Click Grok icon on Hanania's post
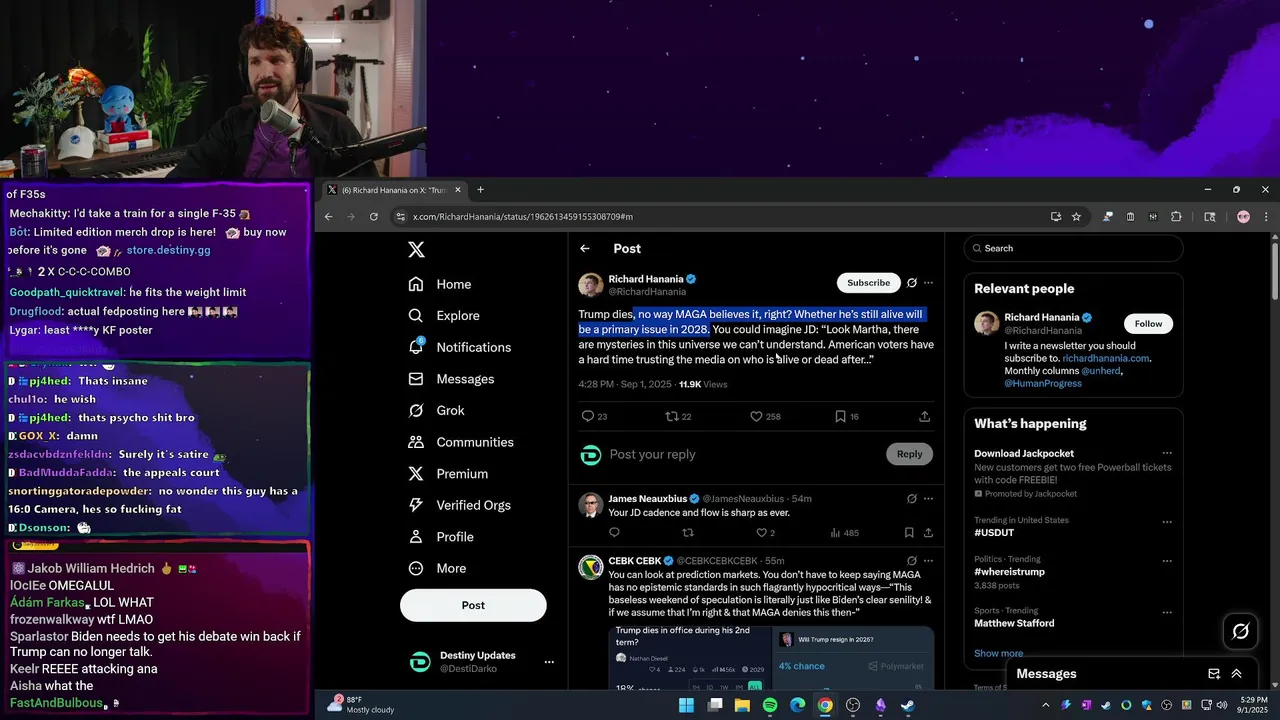1280x720 pixels. (911, 283)
